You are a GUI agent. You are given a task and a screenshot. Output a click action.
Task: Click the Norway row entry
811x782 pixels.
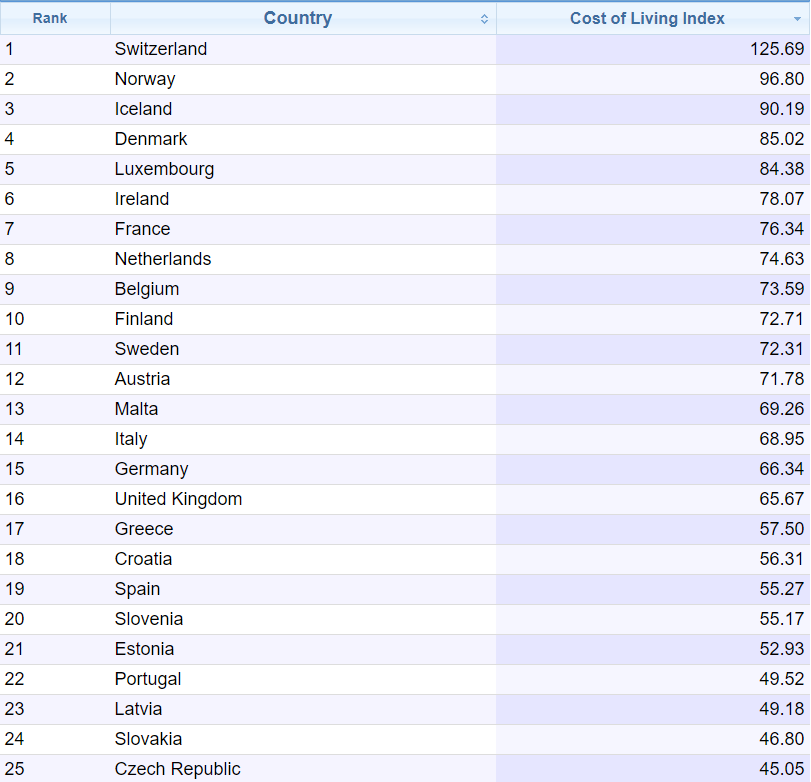pos(145,79)
